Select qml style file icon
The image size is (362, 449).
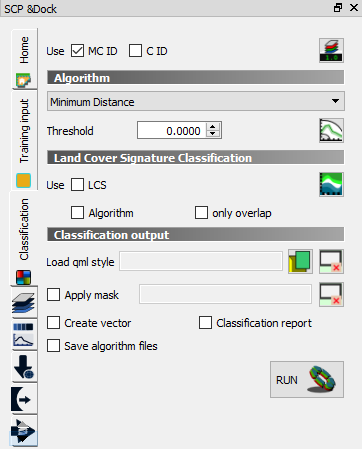tap(300, 261)
